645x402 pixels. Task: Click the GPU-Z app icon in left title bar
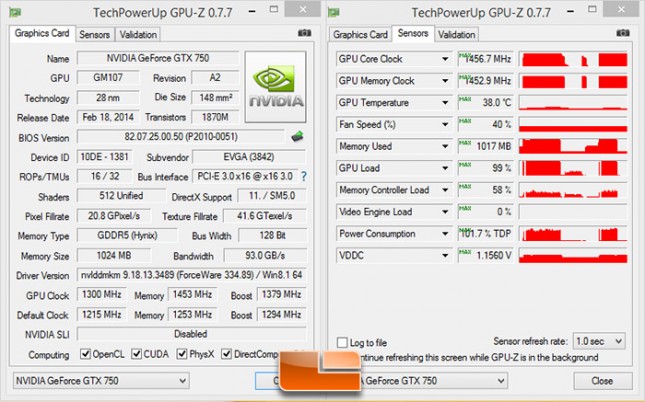pos(15,12)
